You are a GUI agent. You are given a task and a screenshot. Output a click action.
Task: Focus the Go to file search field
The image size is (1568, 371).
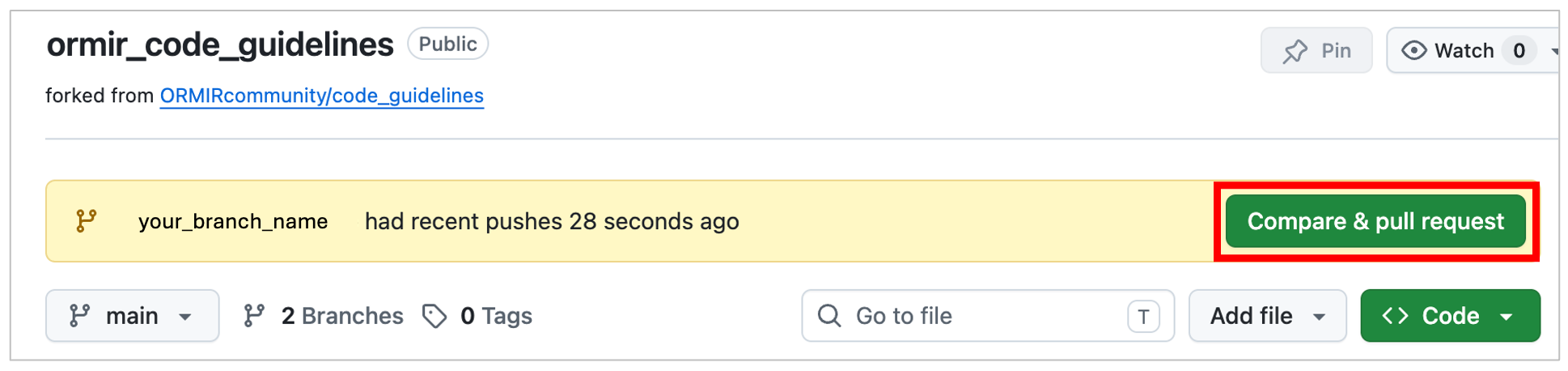tap(988, 316)
